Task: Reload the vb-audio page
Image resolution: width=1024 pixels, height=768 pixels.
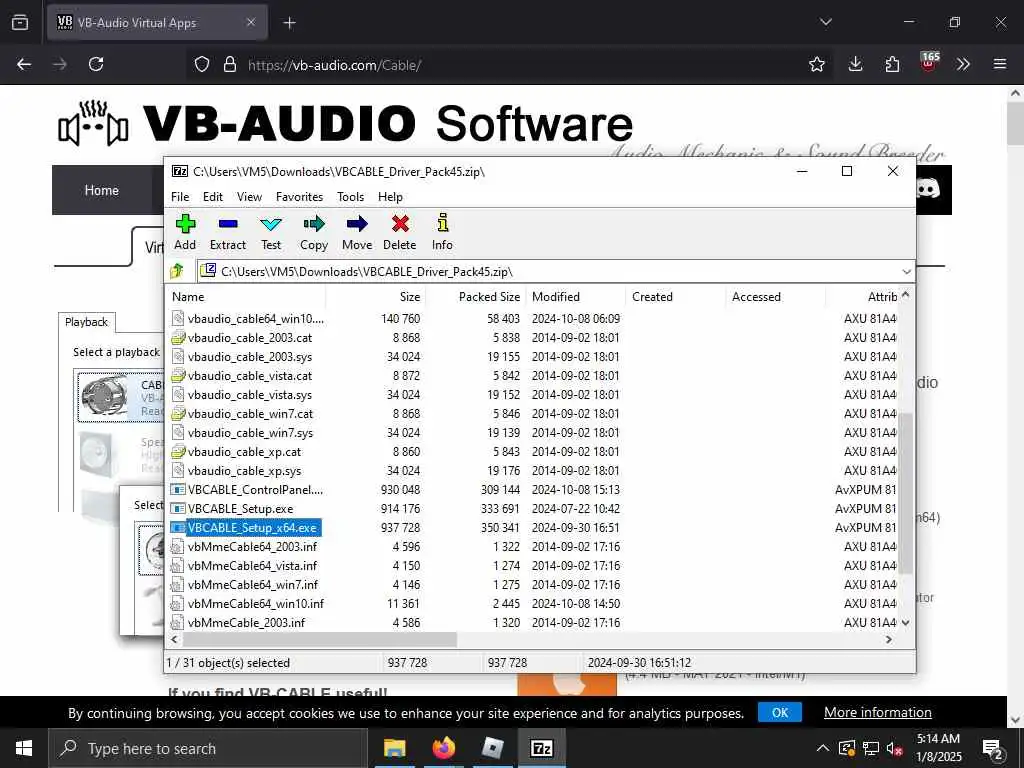Action: [96, 64]
